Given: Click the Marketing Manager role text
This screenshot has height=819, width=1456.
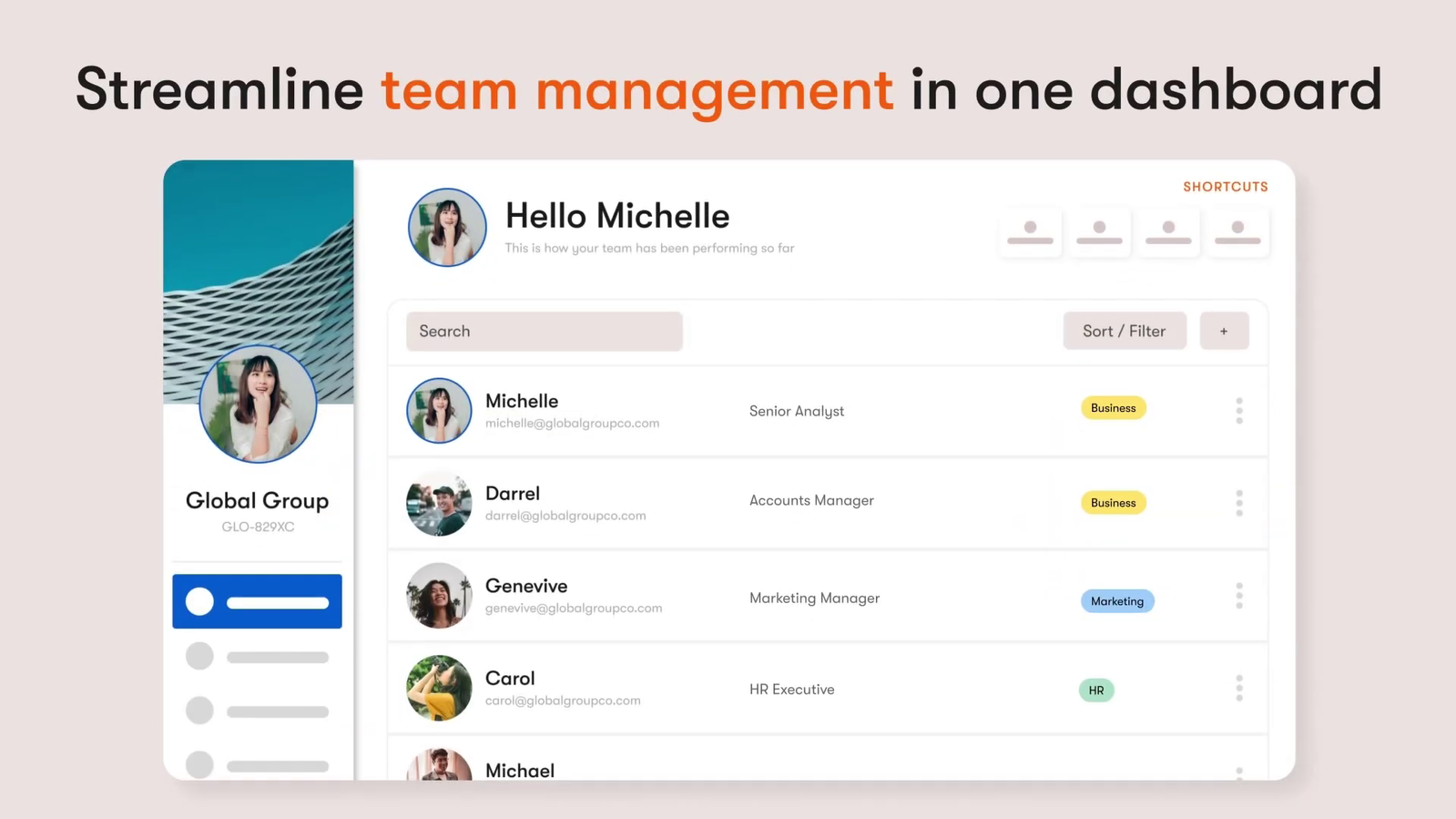Looking at the screenshot, I should [814, 599].
